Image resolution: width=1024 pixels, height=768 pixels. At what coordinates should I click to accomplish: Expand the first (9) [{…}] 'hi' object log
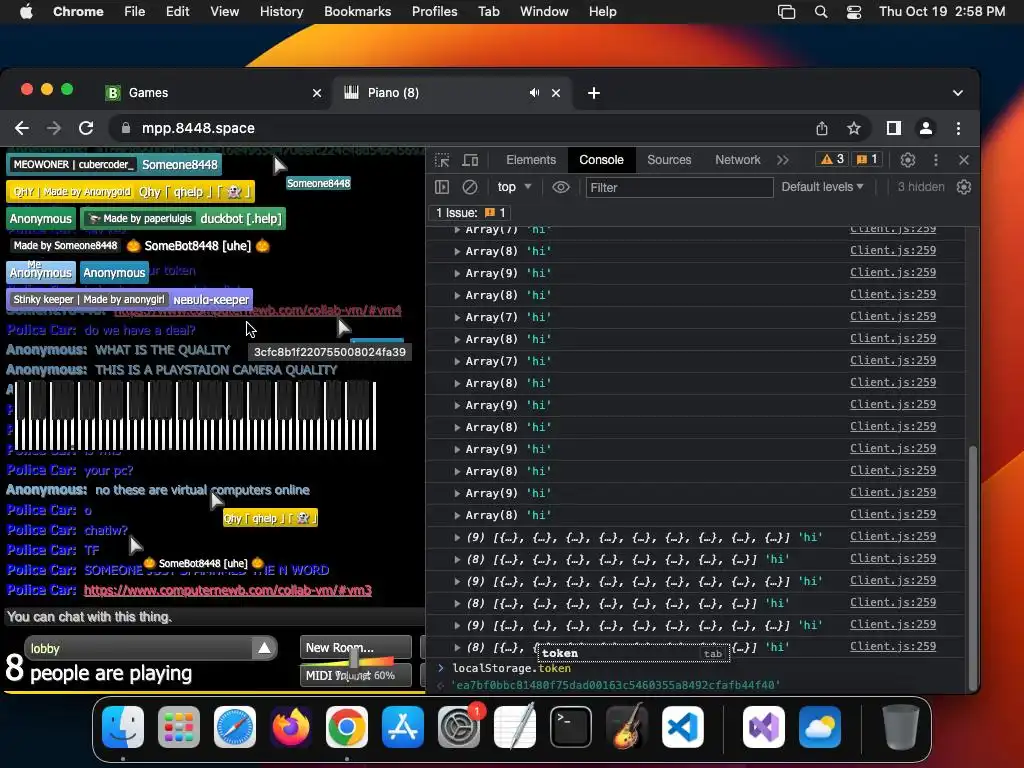pos(457,537)
